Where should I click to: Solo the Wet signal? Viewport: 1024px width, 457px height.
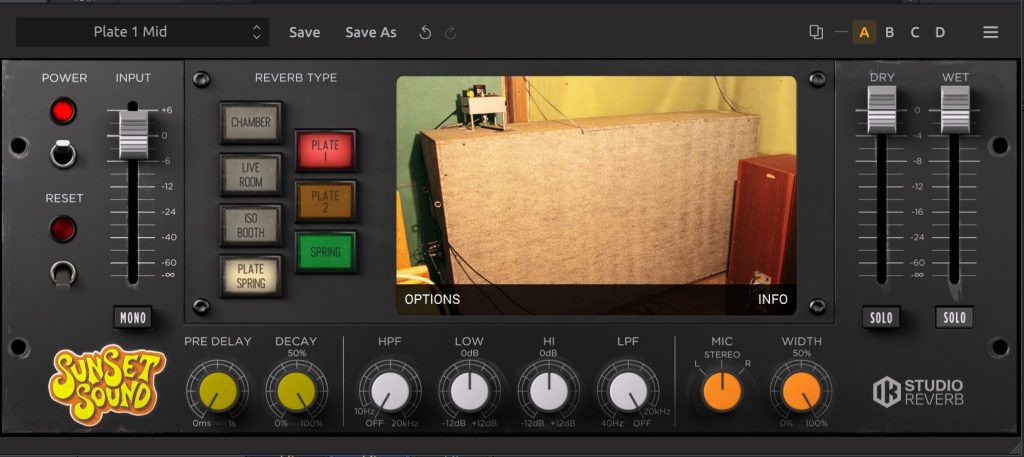click(954, 318)
